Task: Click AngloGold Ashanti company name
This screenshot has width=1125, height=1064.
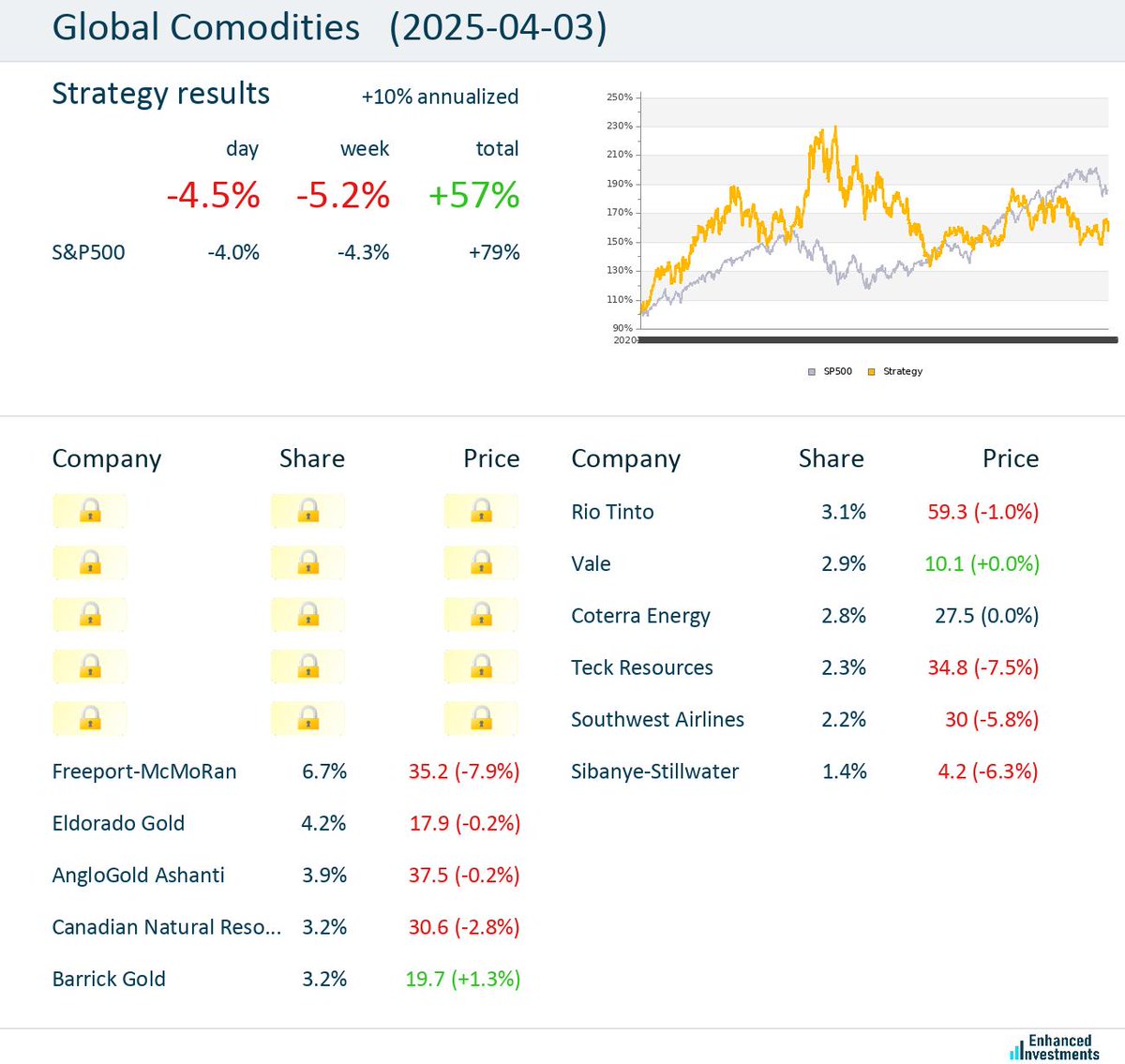Action: coord(139,875)
